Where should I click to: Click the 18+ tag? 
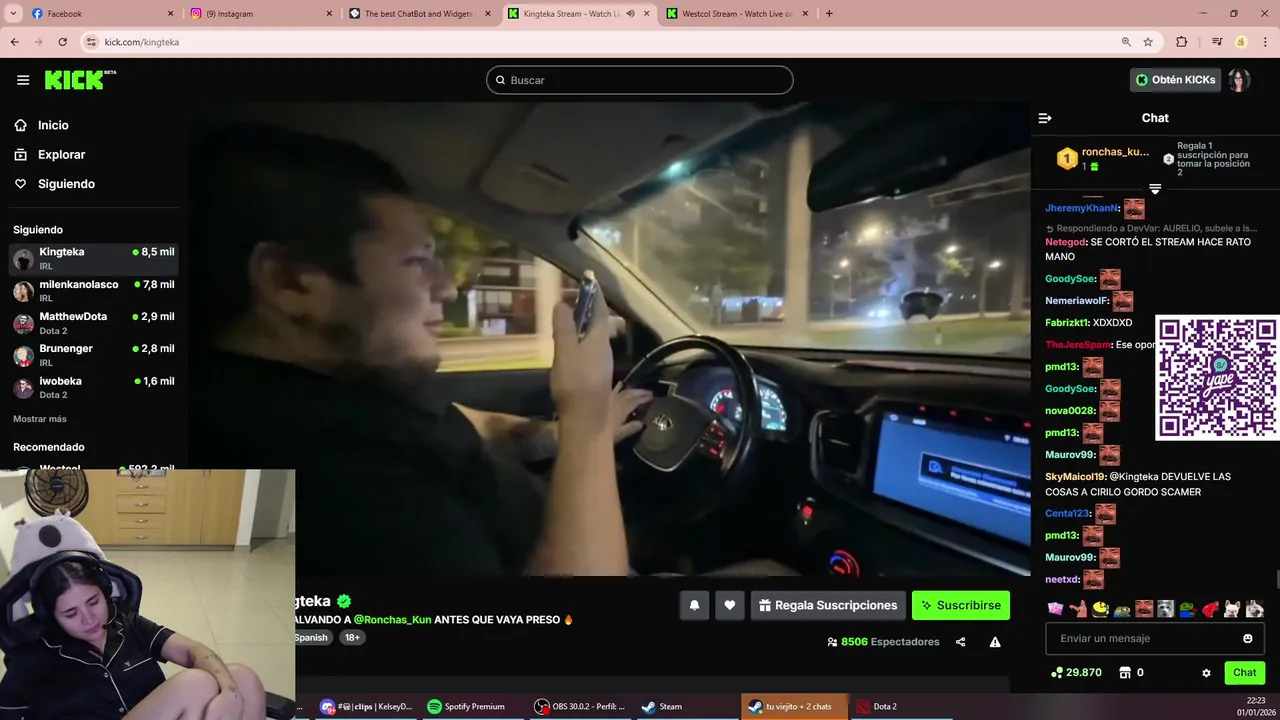tap(352, 638)
